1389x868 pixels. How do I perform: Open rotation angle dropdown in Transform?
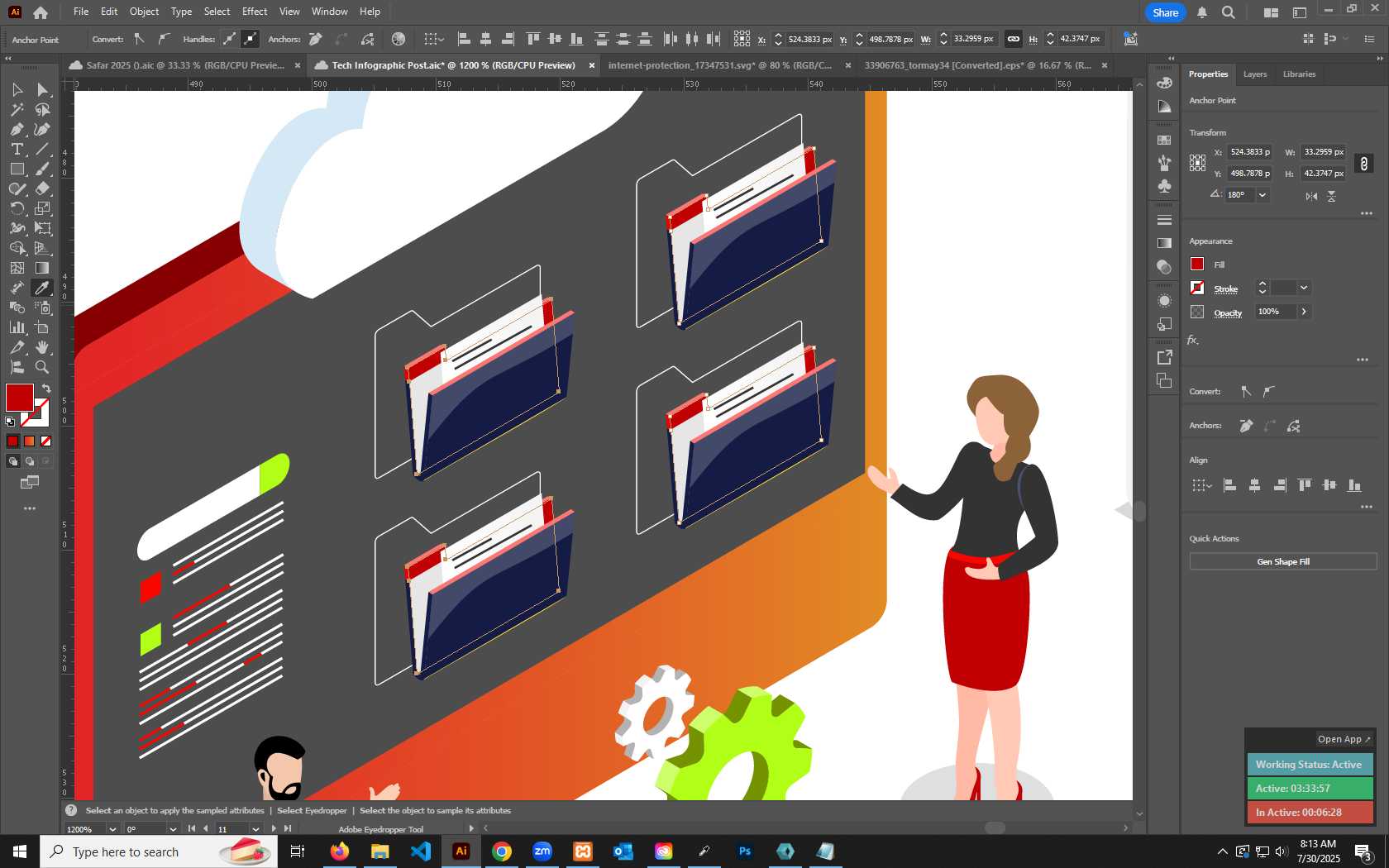[1263, 195]
